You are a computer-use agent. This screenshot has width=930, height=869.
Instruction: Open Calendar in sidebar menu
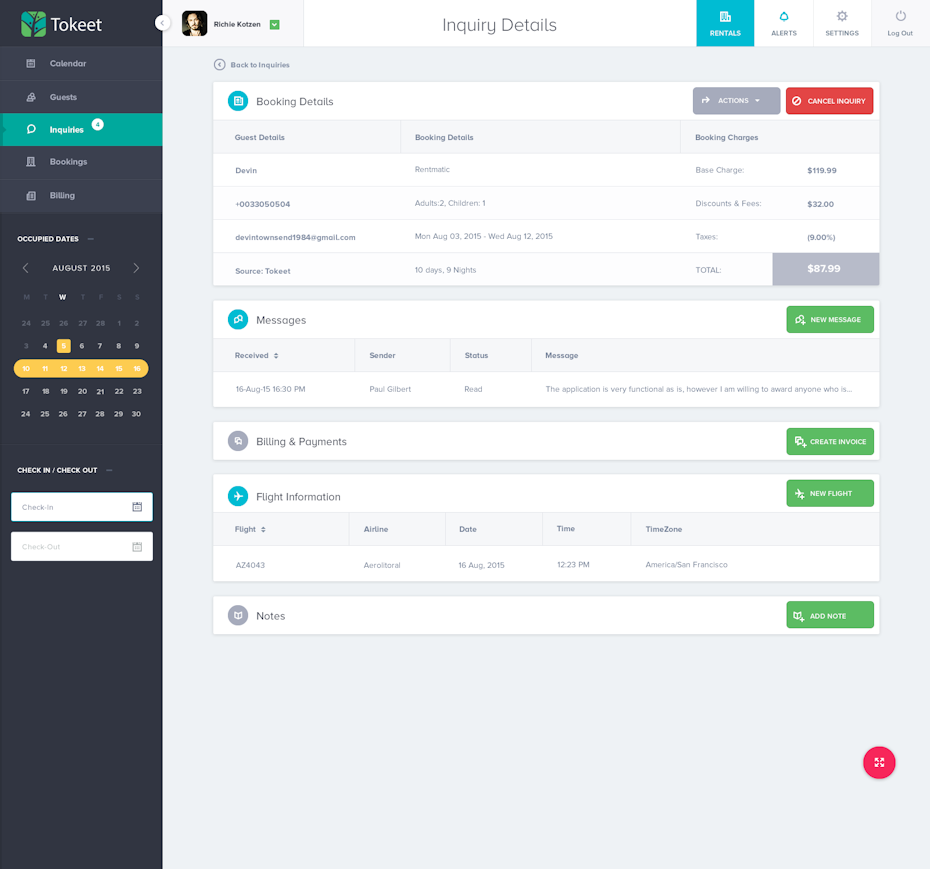pyautogui.click(x=68, y=64)
